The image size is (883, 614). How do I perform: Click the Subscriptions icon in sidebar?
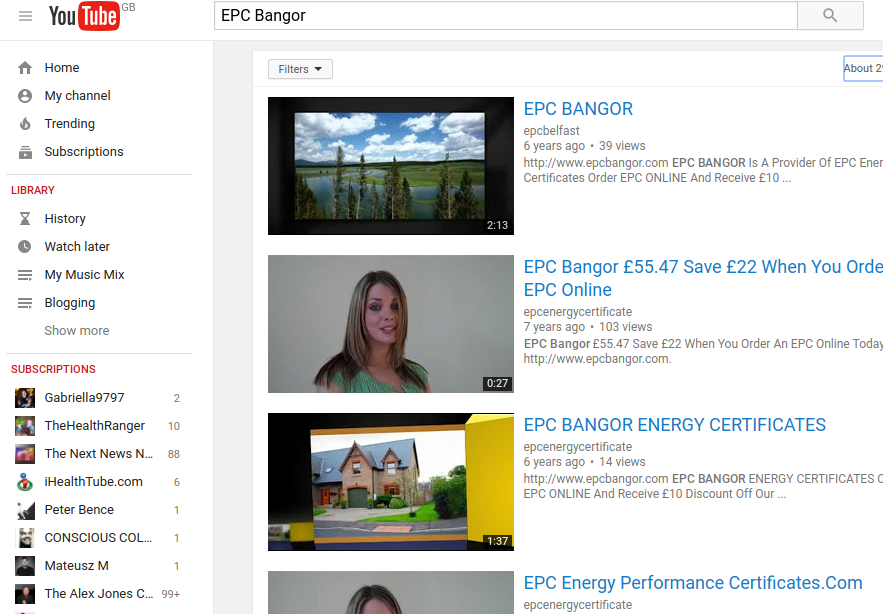coord(25,152)
